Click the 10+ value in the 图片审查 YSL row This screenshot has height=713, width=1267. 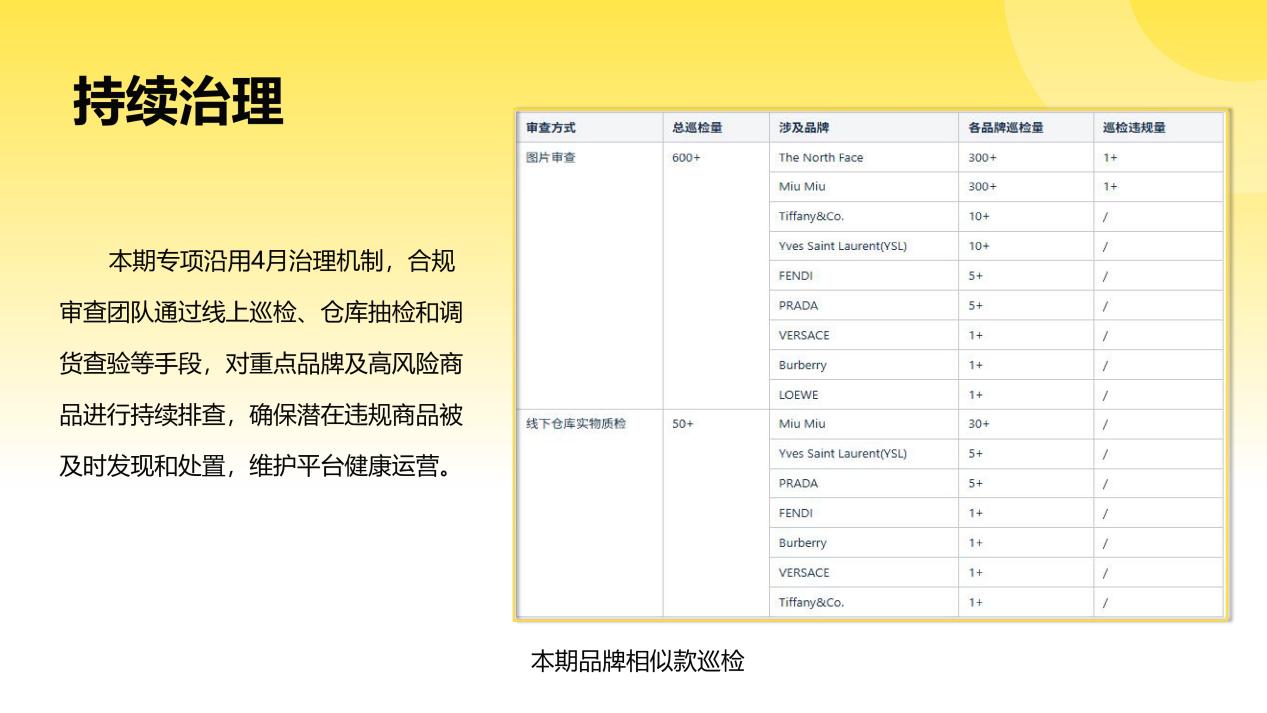click(978, 246)
